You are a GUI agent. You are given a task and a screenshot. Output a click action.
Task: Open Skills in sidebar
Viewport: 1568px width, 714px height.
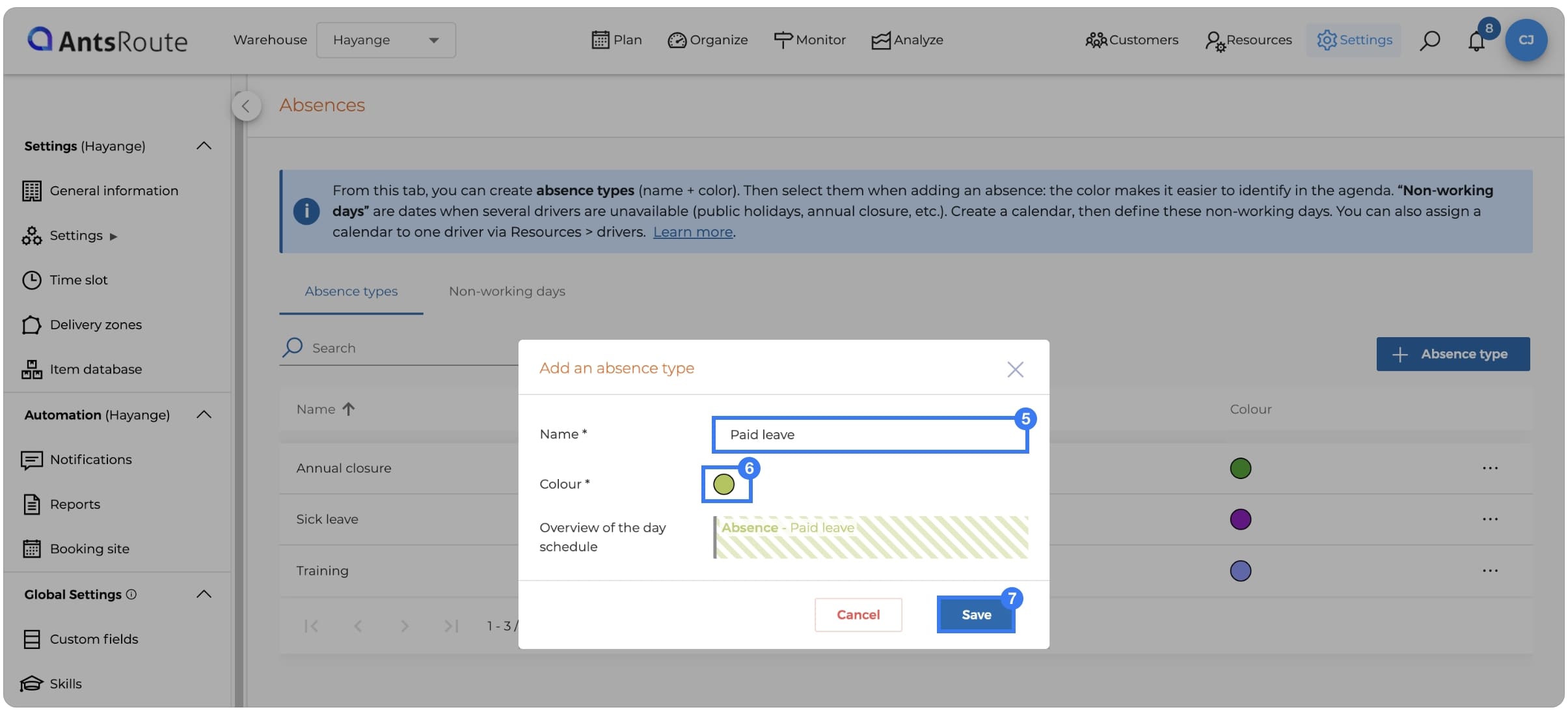[51, 683]
